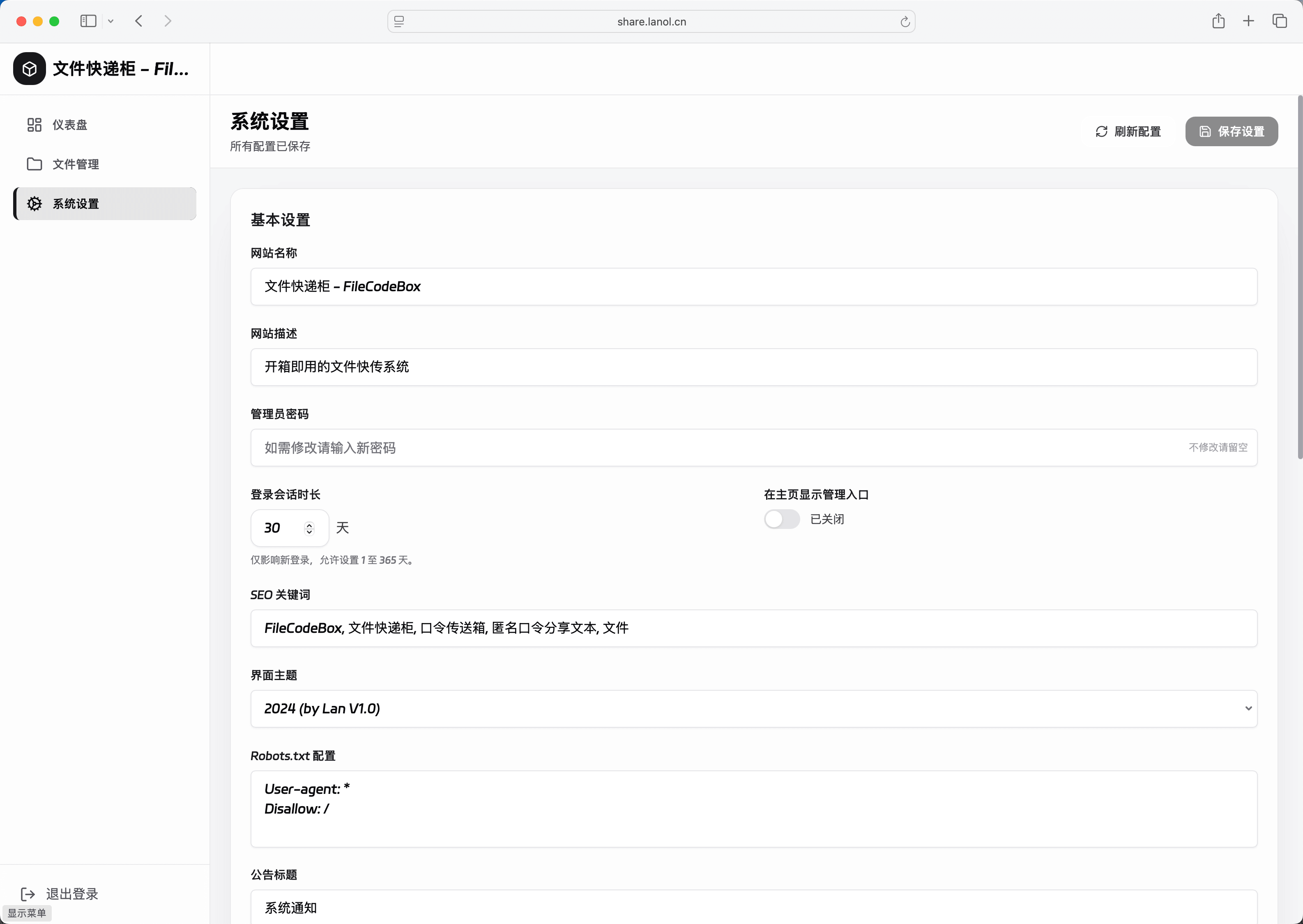Click the Safari share icon

[x=1218, y=21]
